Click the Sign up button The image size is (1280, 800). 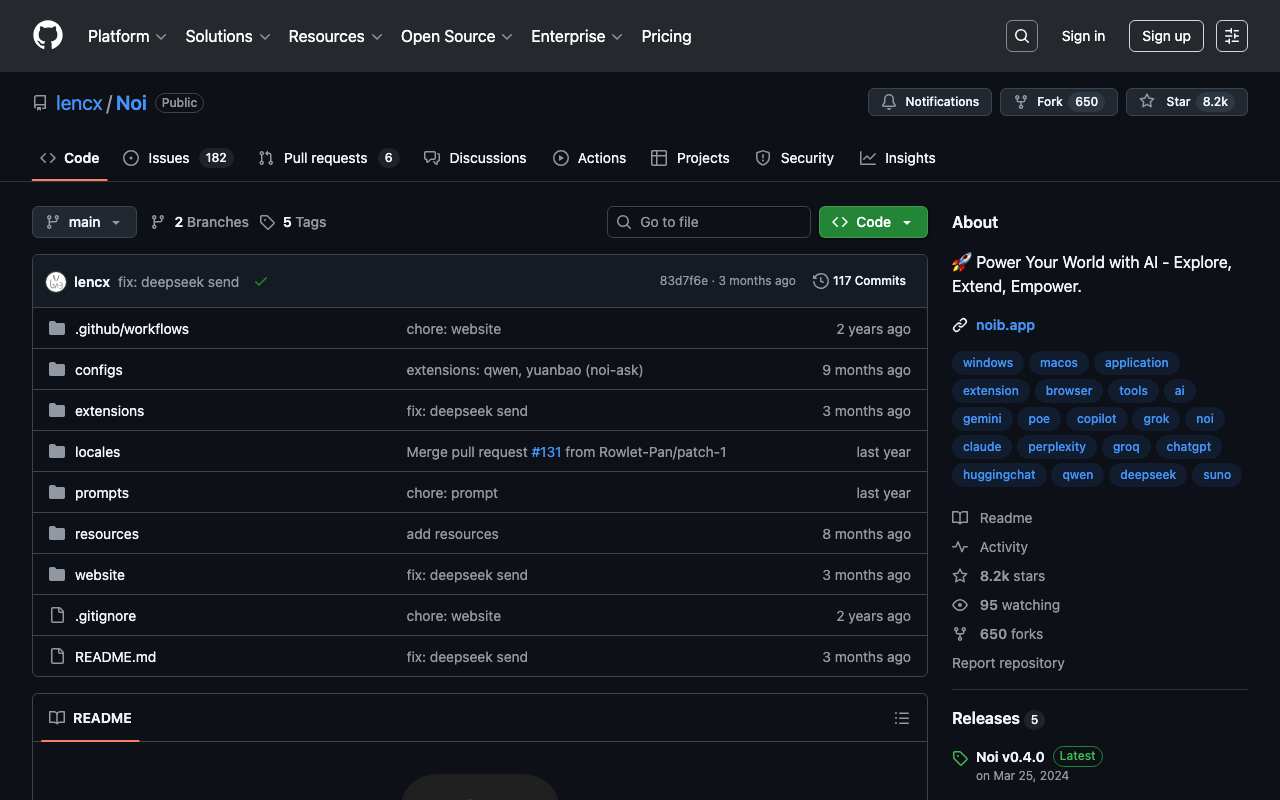pyautogui.click(x=1165, y=36)
